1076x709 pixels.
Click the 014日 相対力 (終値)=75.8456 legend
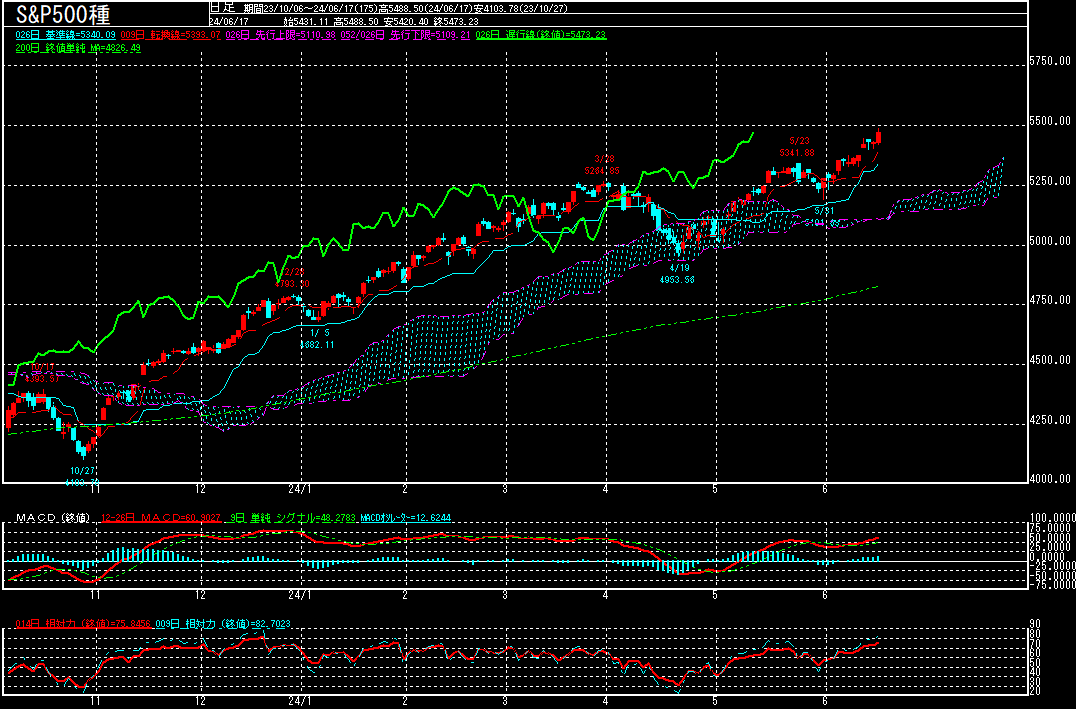click(82, 624)
